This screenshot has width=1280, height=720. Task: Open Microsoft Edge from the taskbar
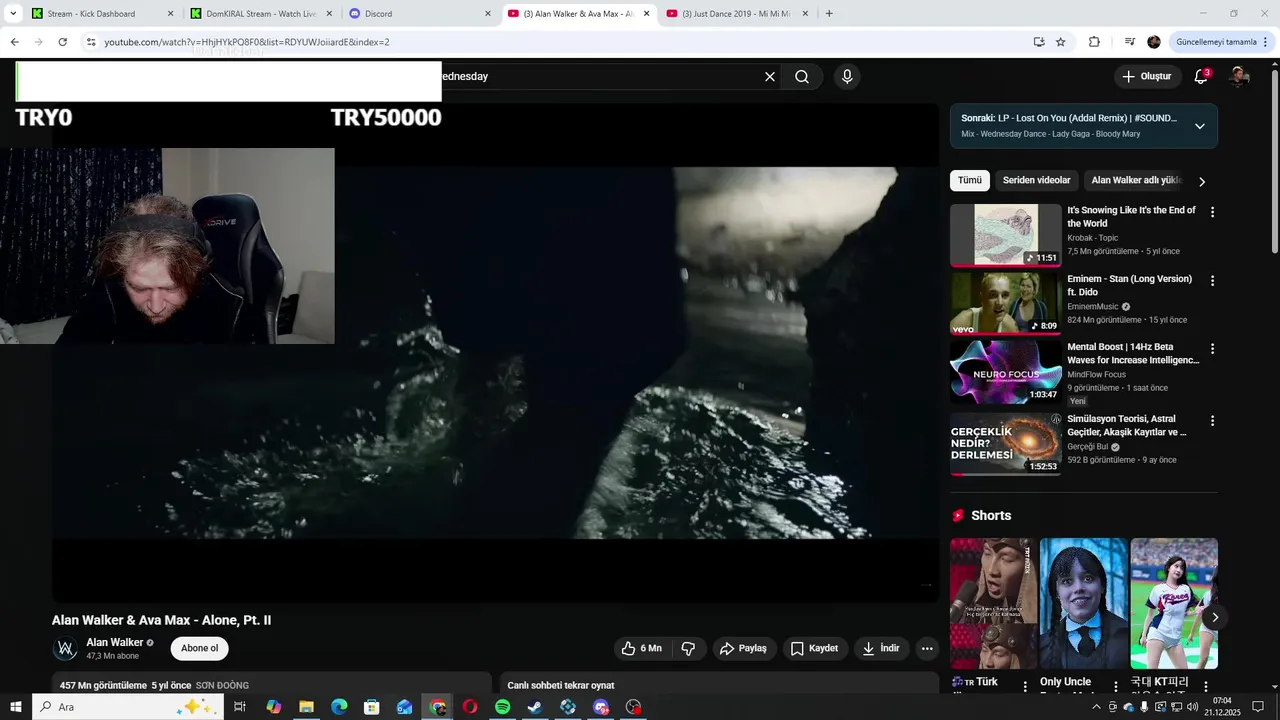pyautogui.click(x=339, y=707)
